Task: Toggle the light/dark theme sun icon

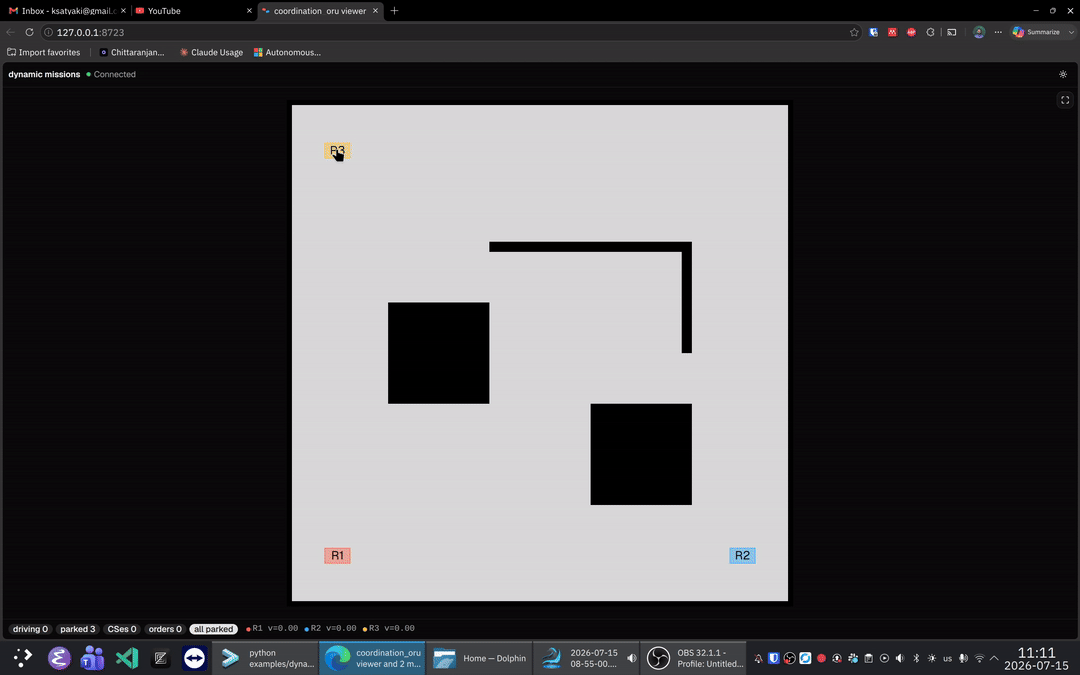Action: coord(1063,74)
